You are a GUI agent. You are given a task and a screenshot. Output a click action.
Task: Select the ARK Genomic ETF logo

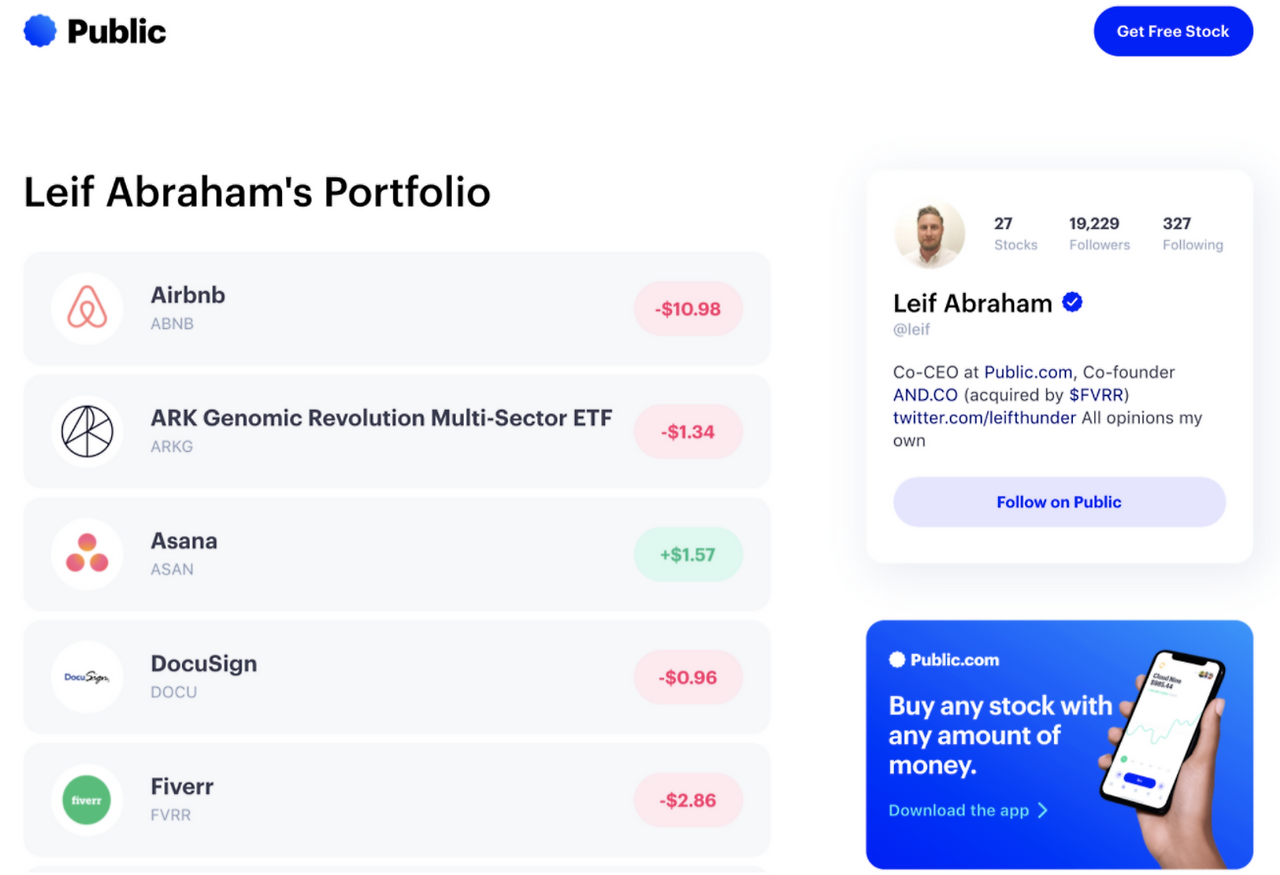(x=87, y=431)
